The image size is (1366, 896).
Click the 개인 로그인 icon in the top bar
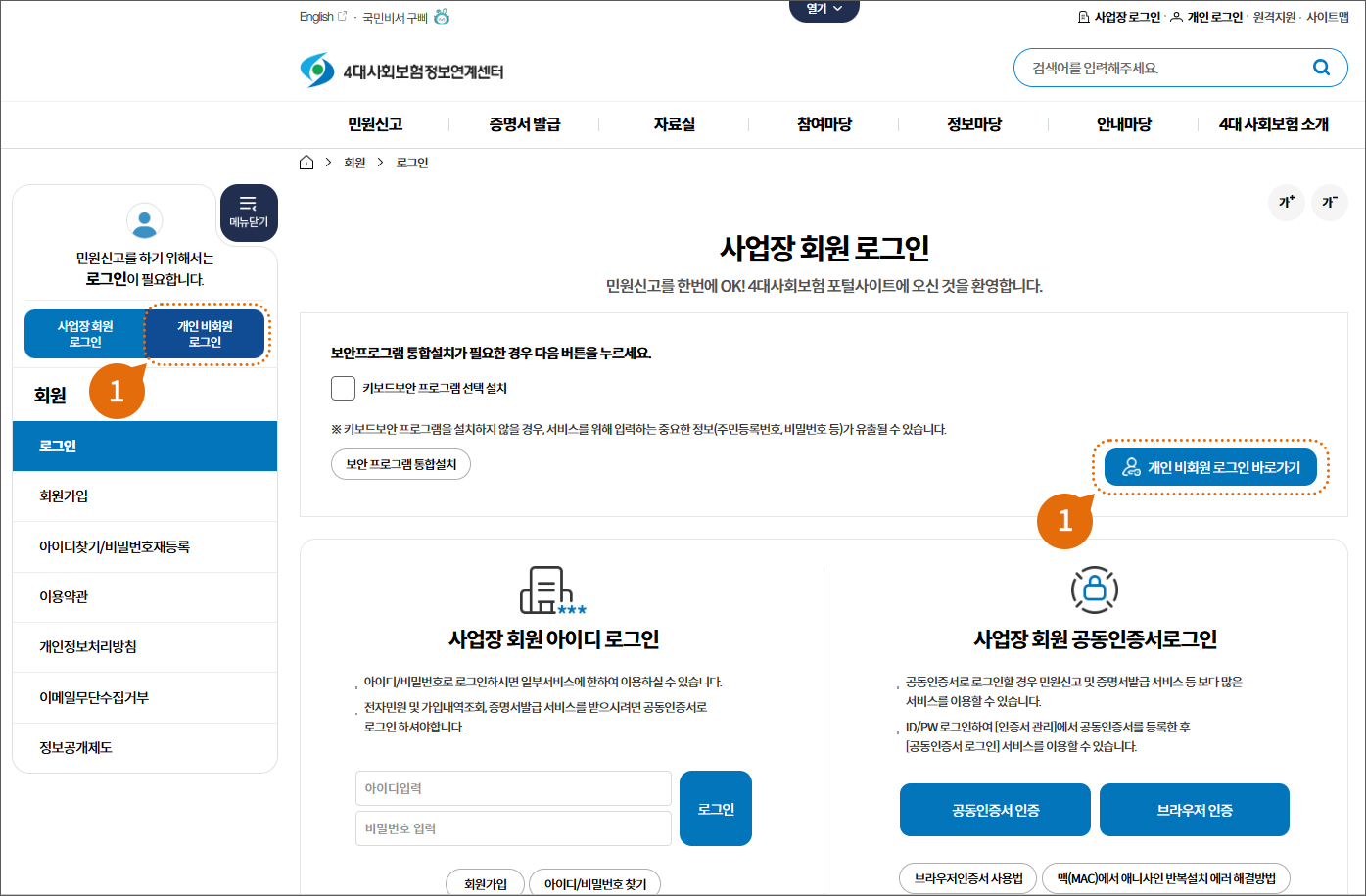point(1176,17)
